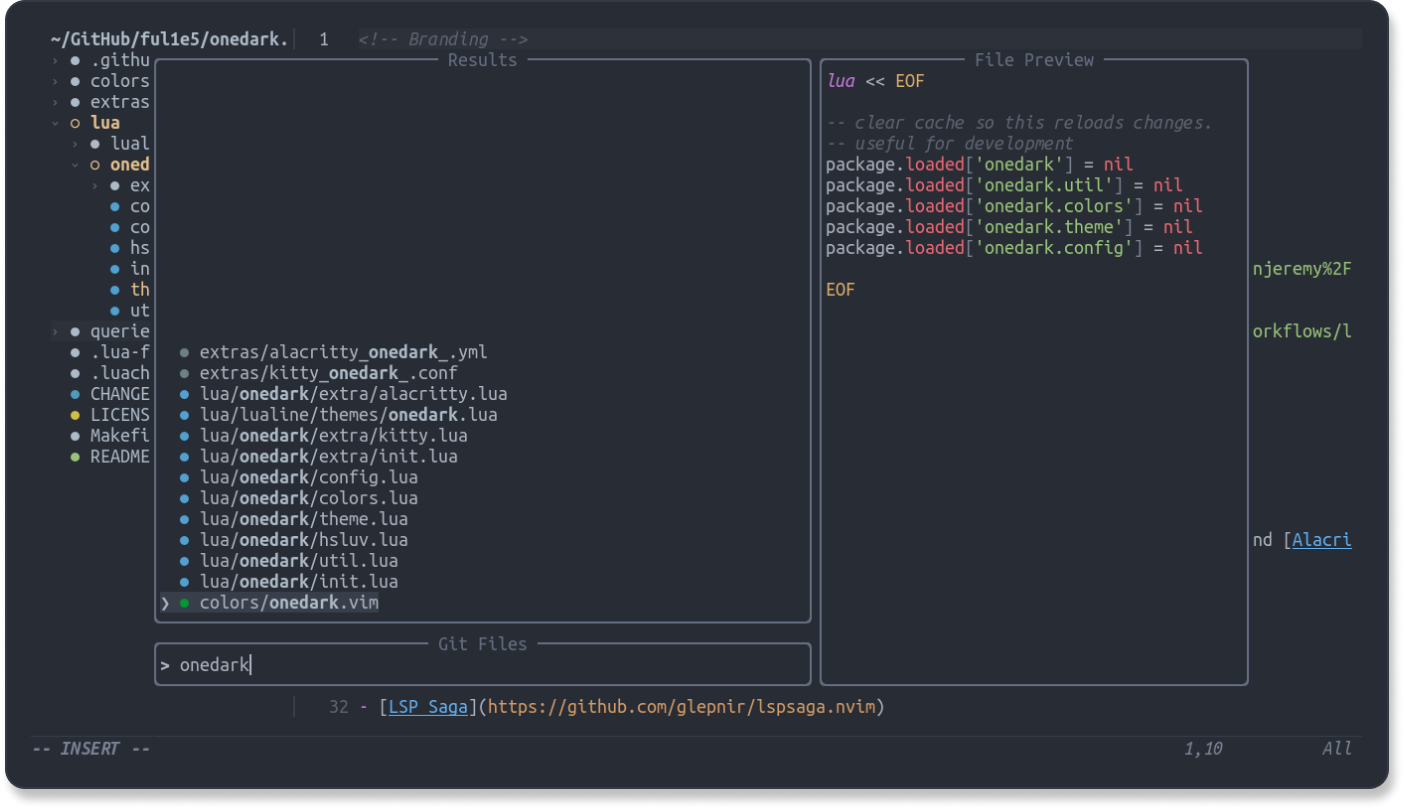Click the open-folder circle icon beside lua
The width and height of the screenshot is (1404, 809).
[75, 123]
